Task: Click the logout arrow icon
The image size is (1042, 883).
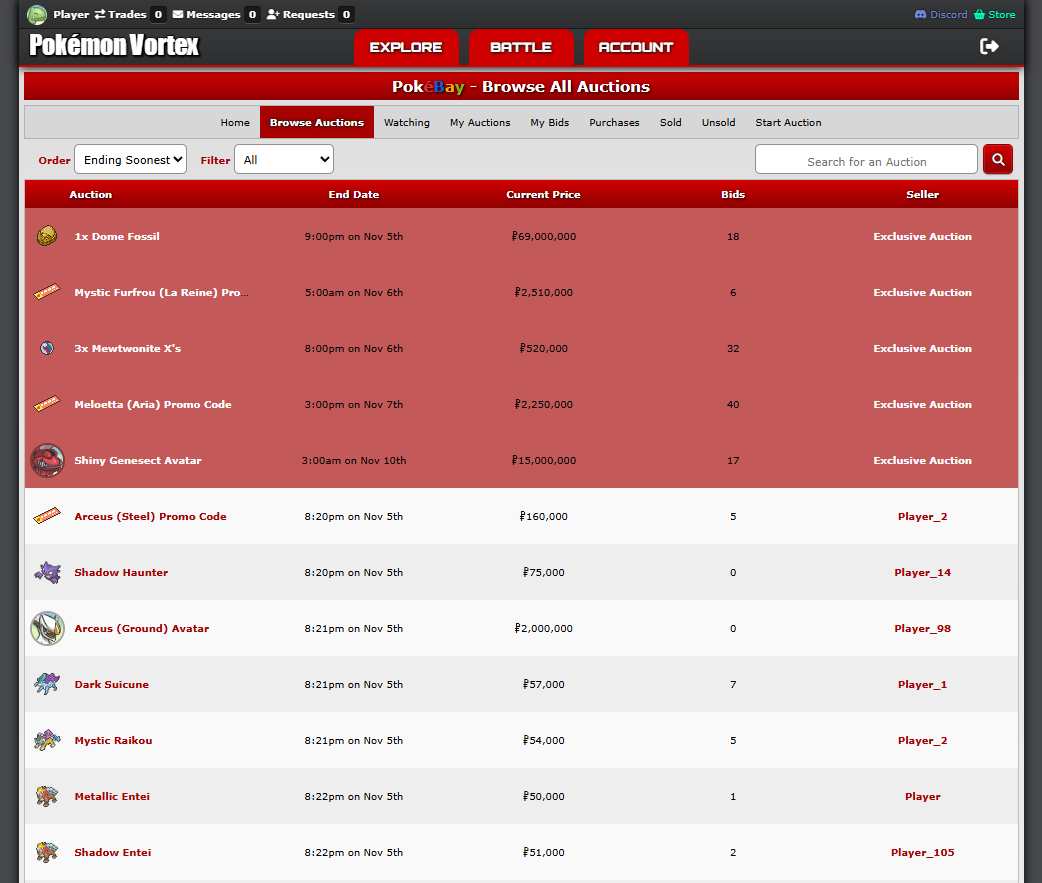Action: [989, 46]
